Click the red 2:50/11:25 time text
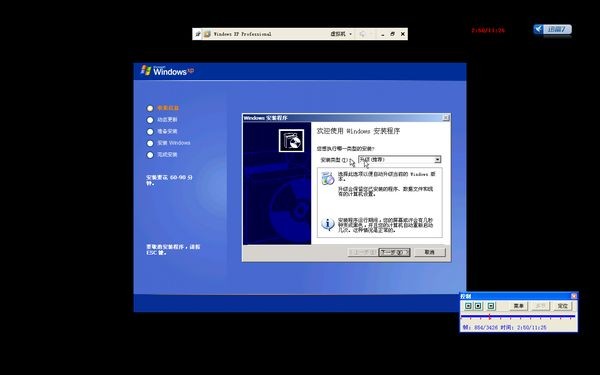 coord(488,30)
